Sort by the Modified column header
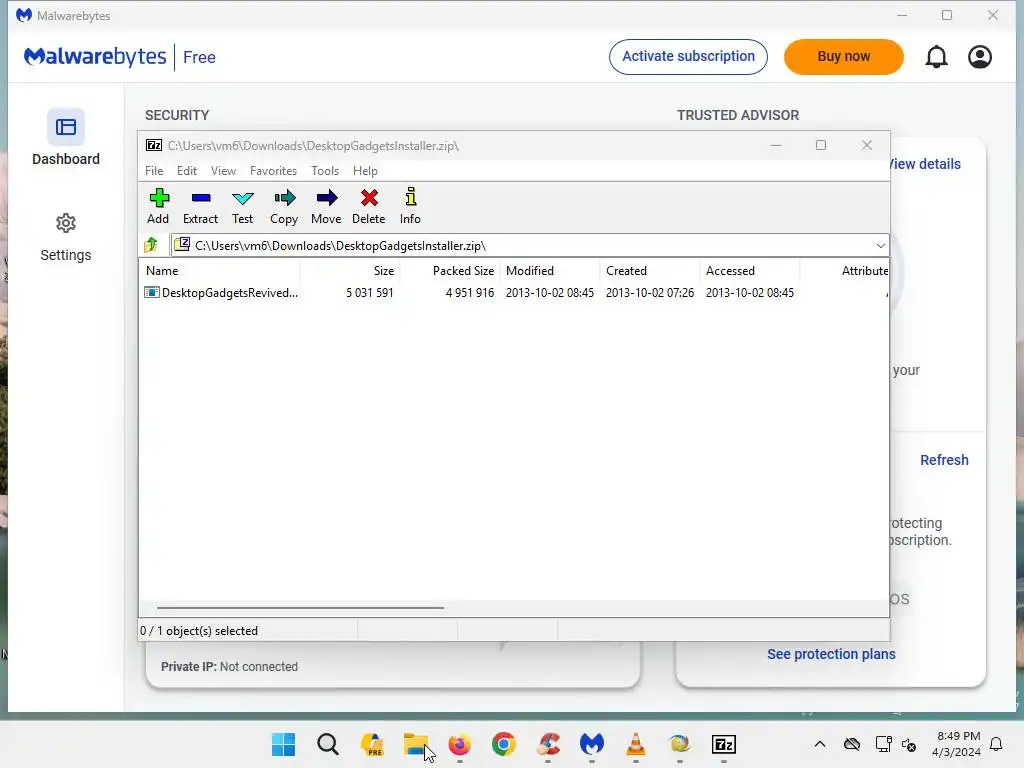This screenshot has height=768, width=1024. [550, 270]
